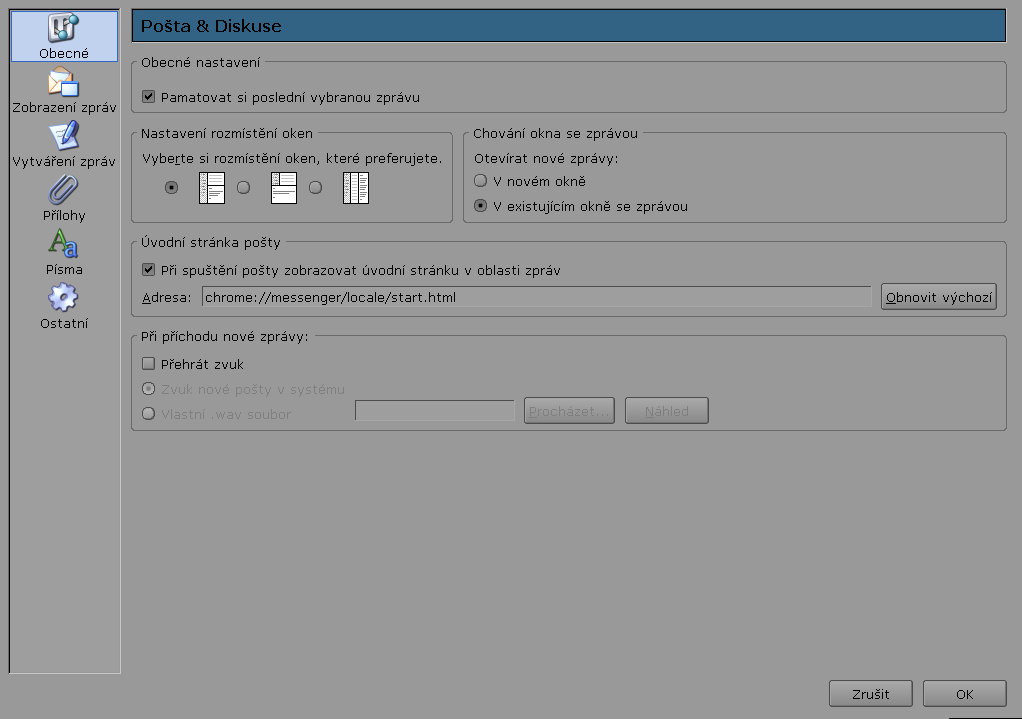Select V existujícím okně se zprávou option

pyautogui.click(x=480, y=206)
